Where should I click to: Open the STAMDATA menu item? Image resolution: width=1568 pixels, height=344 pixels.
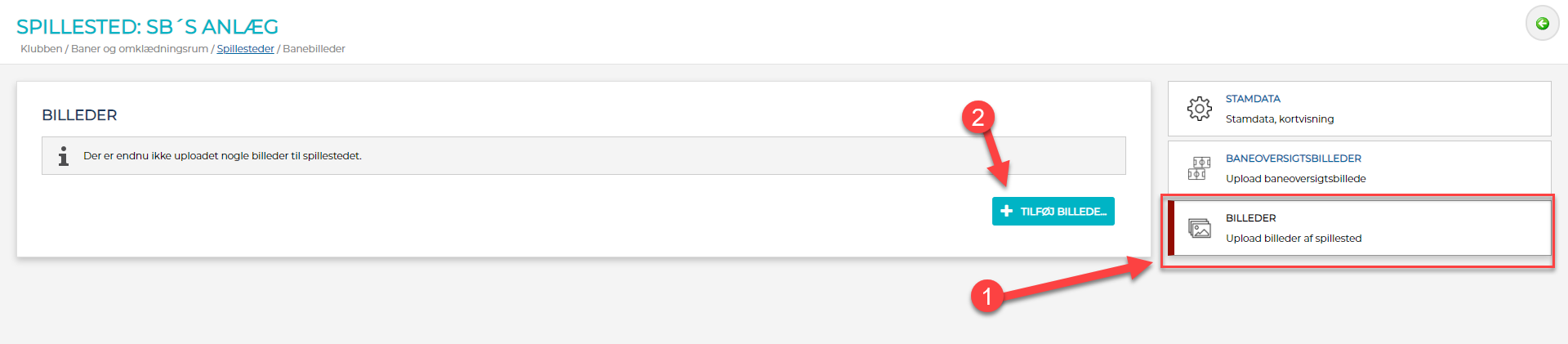(1252, 99)
